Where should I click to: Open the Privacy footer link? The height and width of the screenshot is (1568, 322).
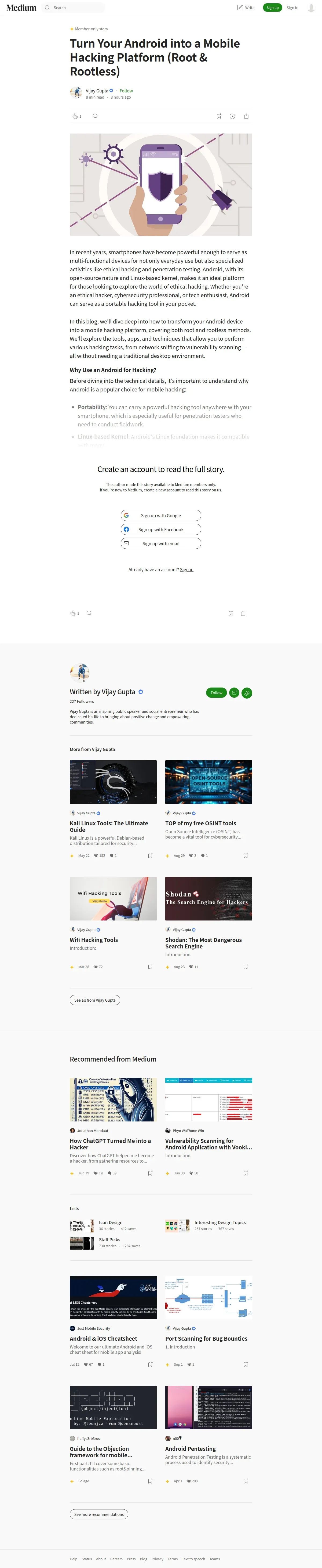click(x=157, y=1559)
